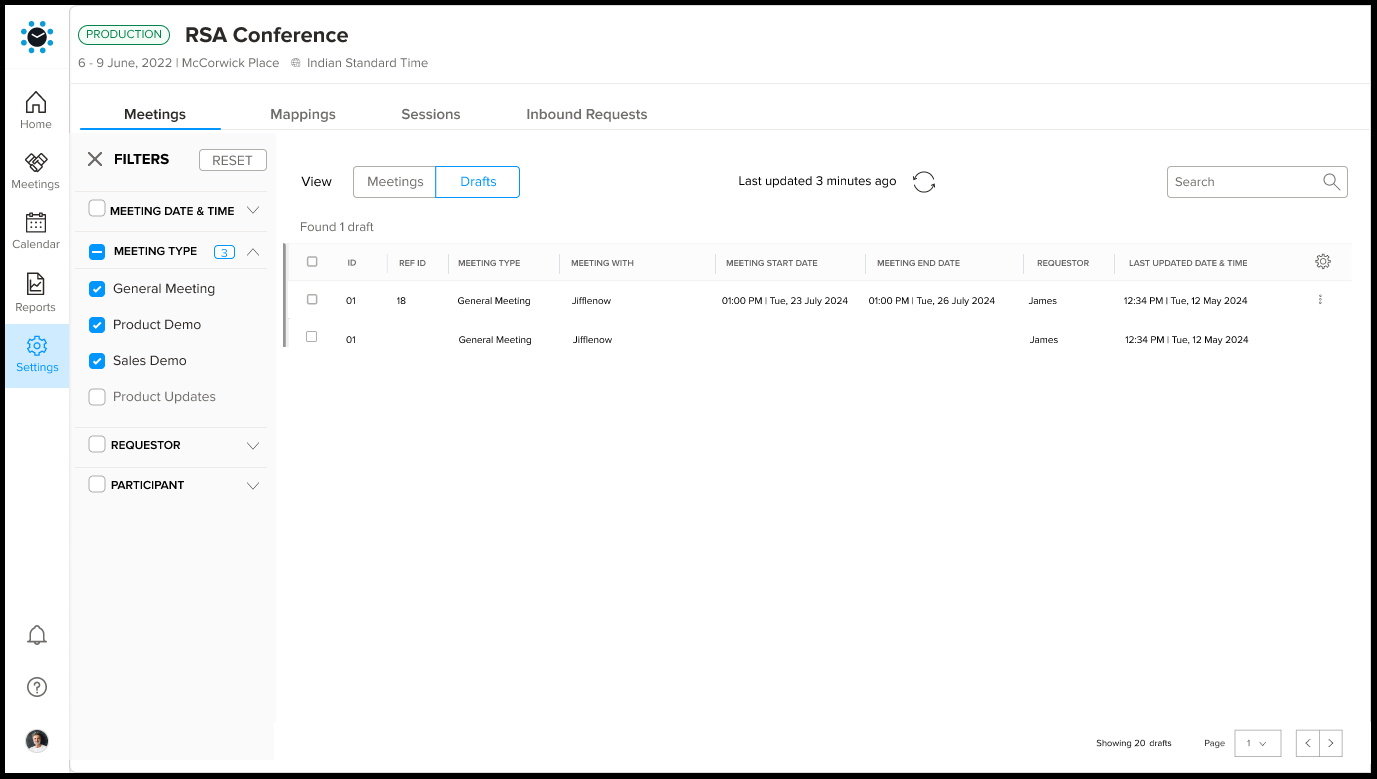Toggle the Meeting Type filter checkbox
The width and height of the screenshot is (1377, 779).
coord(97,252)
